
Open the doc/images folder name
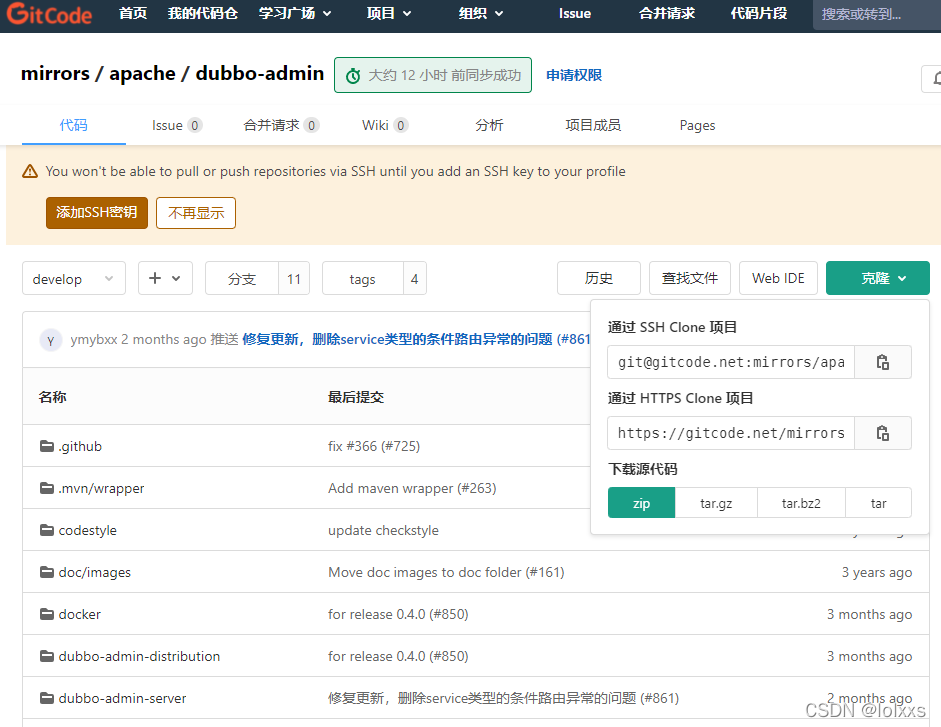tap(95, 572)
